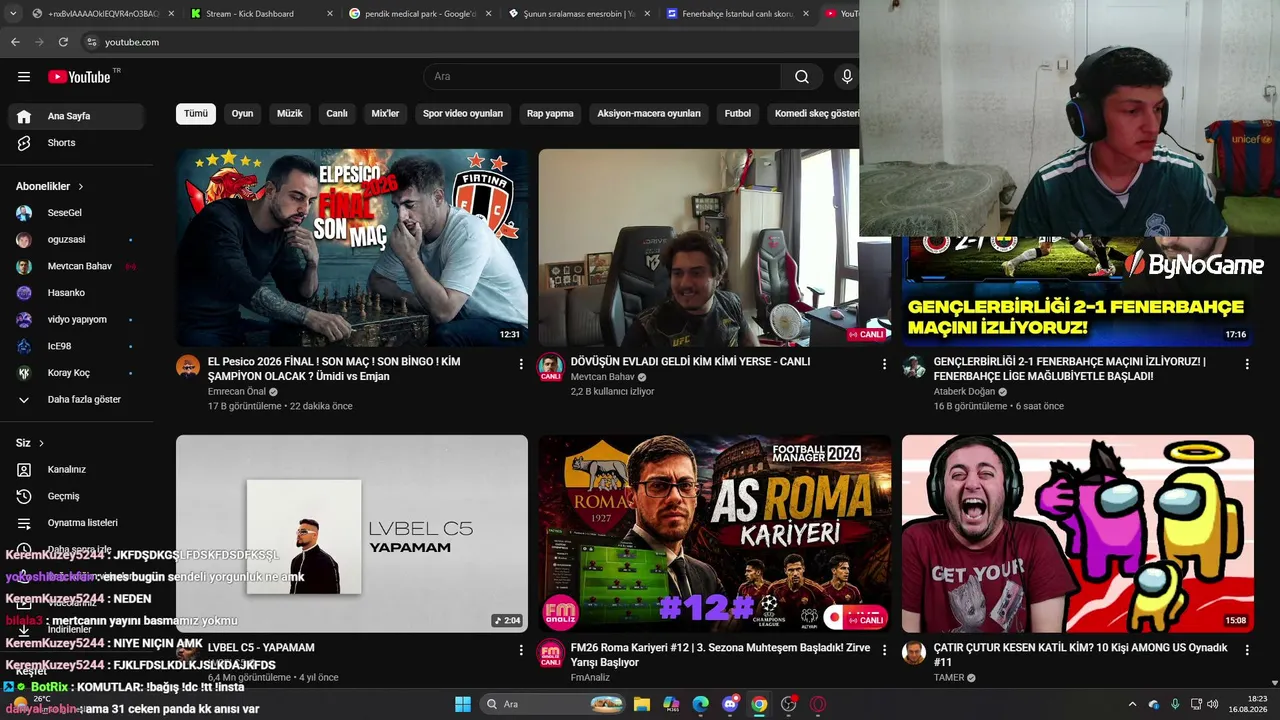Image resolution: width=1280 pixels, height=720 pixels.
Task: Start voice search with the microphone
Action: click(847, 77)
